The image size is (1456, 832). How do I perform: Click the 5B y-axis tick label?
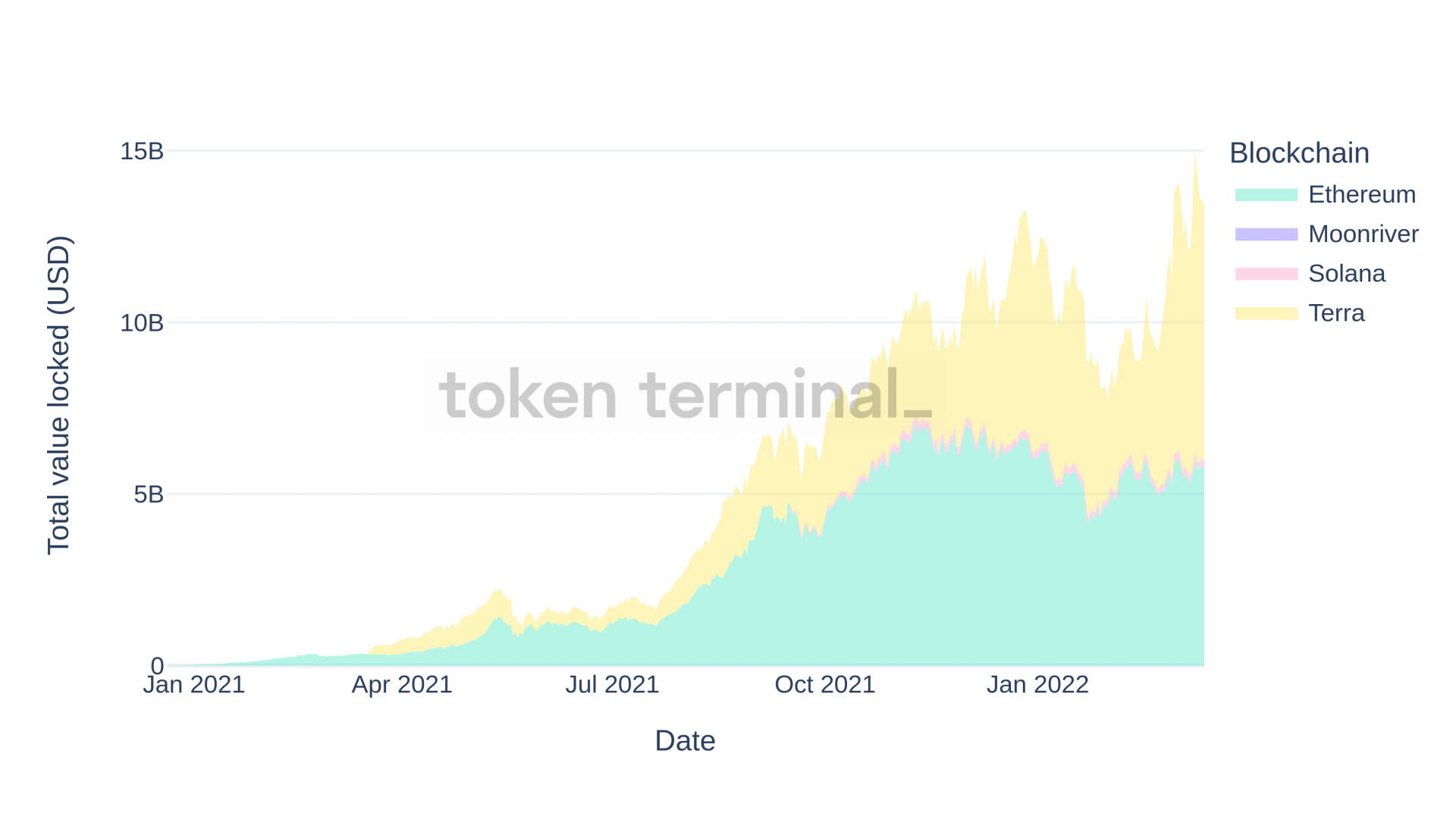(149, 494)
